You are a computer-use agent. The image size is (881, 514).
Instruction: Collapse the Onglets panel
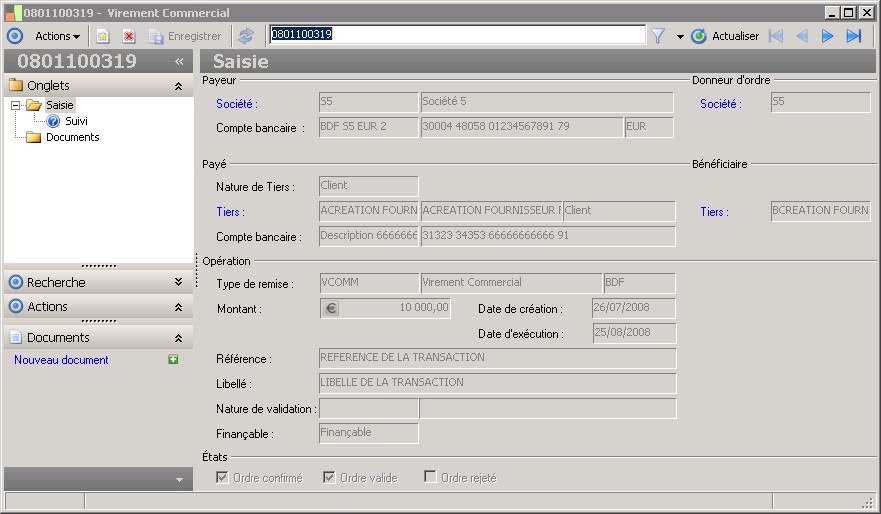[x=178, y=86]
